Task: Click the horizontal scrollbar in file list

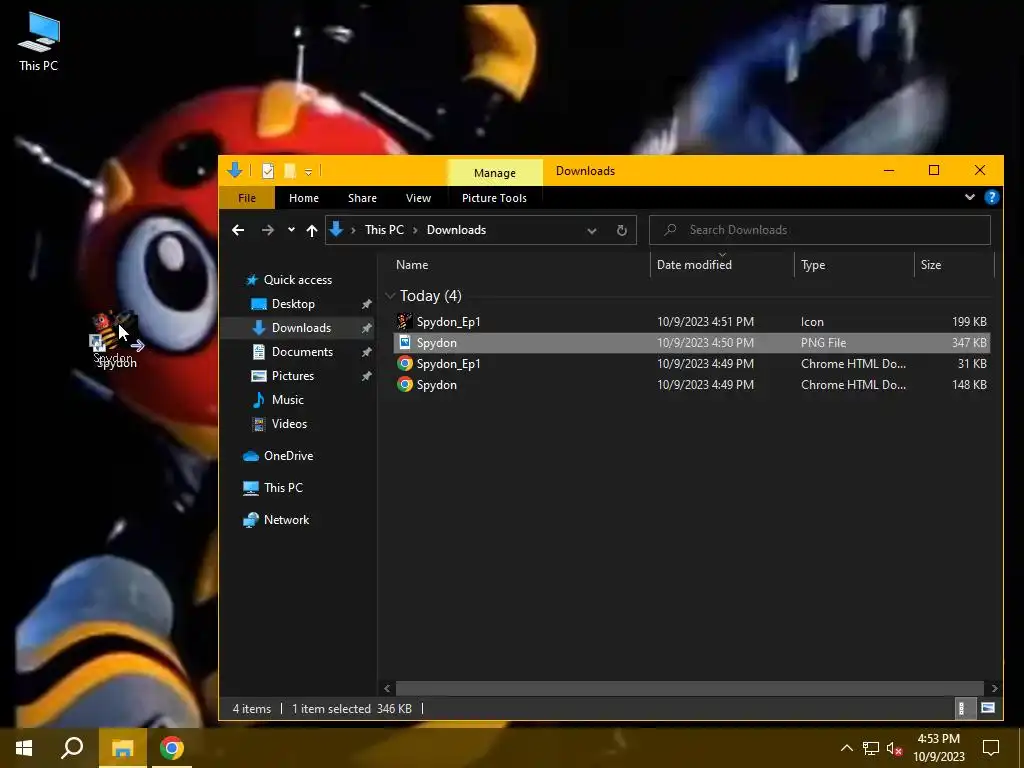Action: click(x=690, y=688)
